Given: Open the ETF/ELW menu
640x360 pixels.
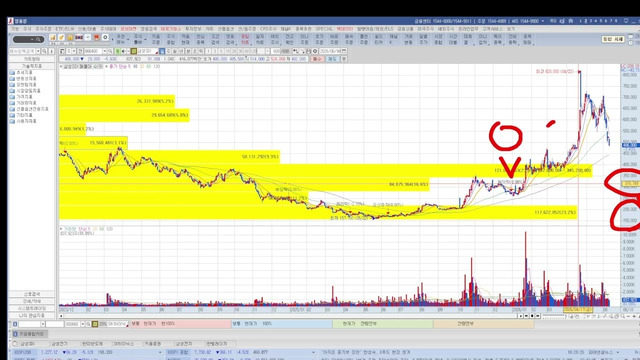Looking at the screenshot, I should pyautogui.click(x=64, y=29).
